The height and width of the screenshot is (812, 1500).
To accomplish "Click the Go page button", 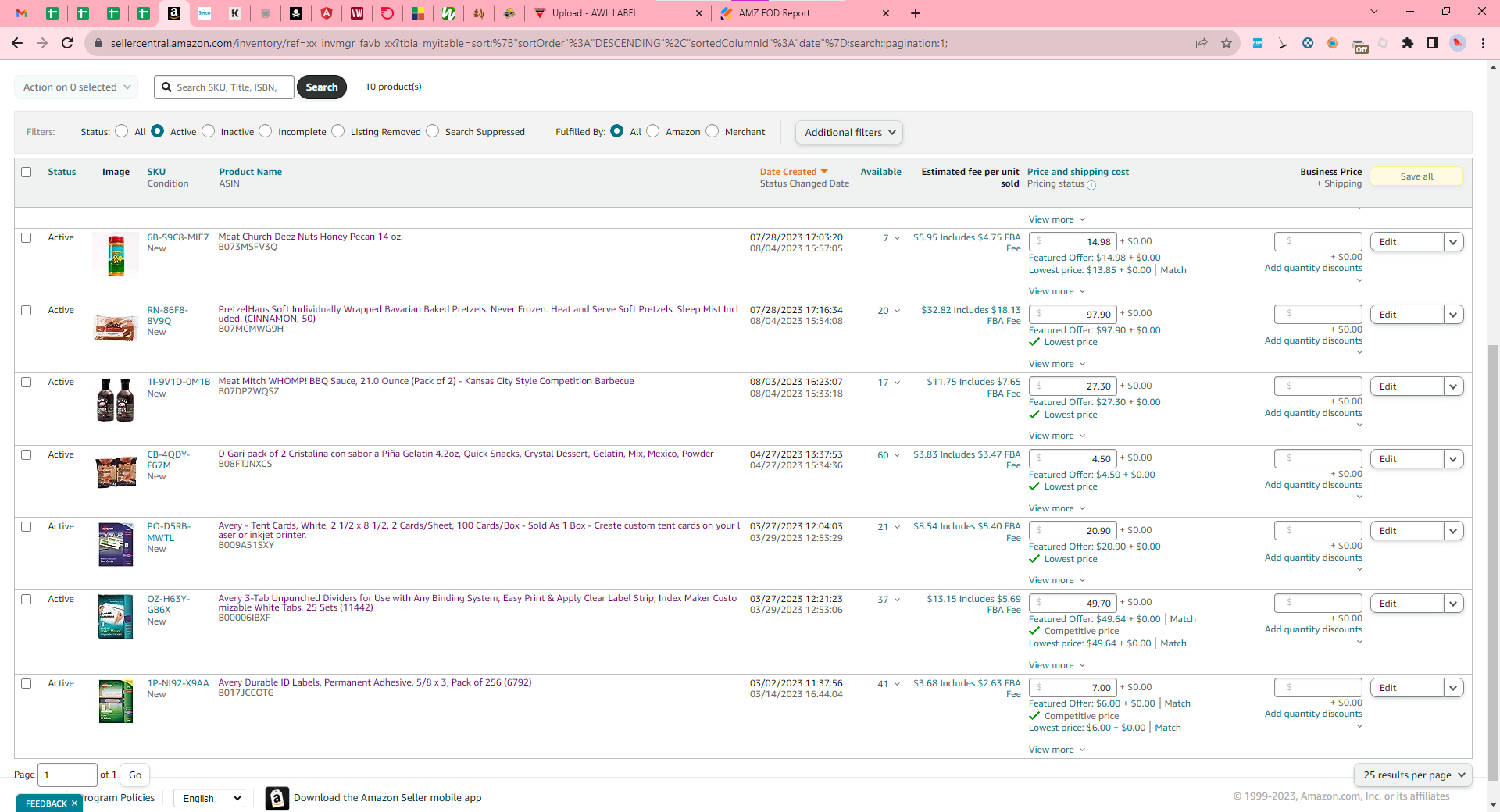I will [135, 775].
